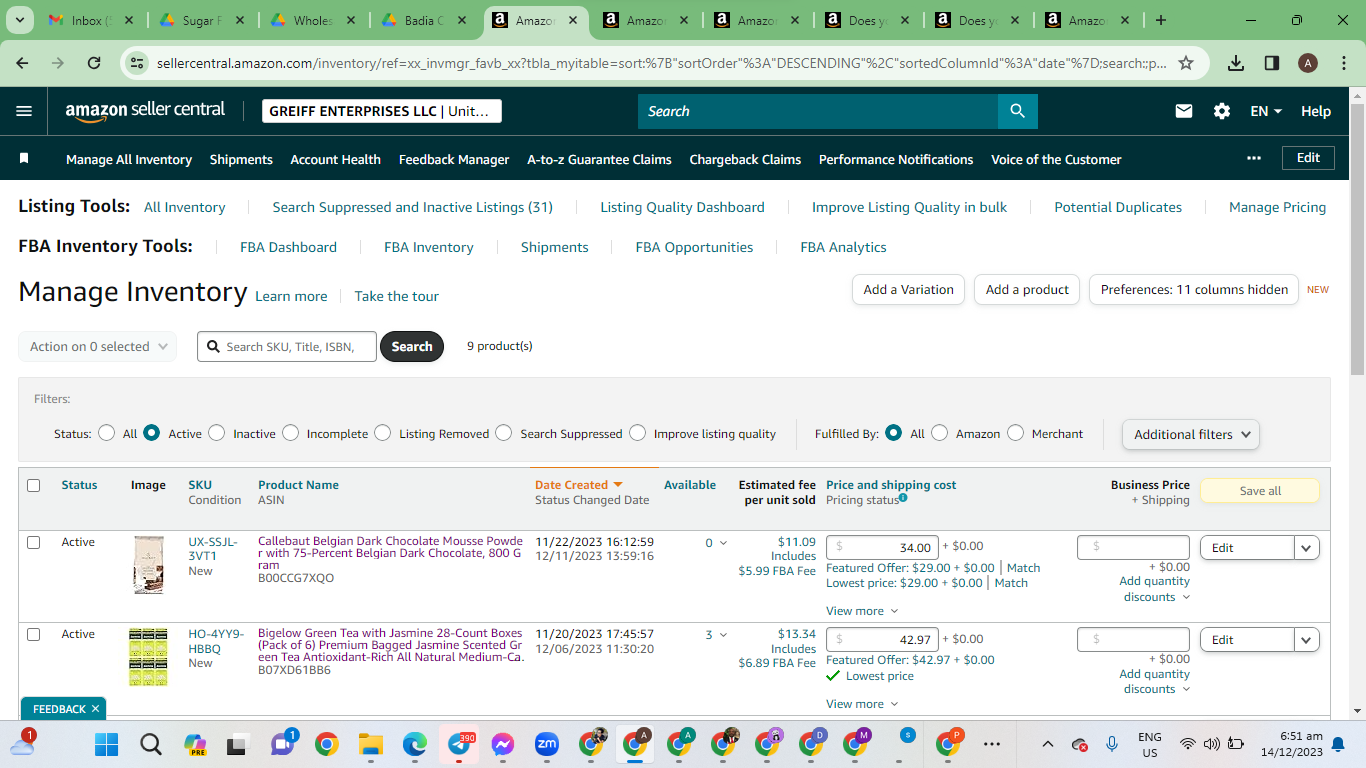Click the Amazon Seller Central logo

pyautogui.click(x=145, y=111)
